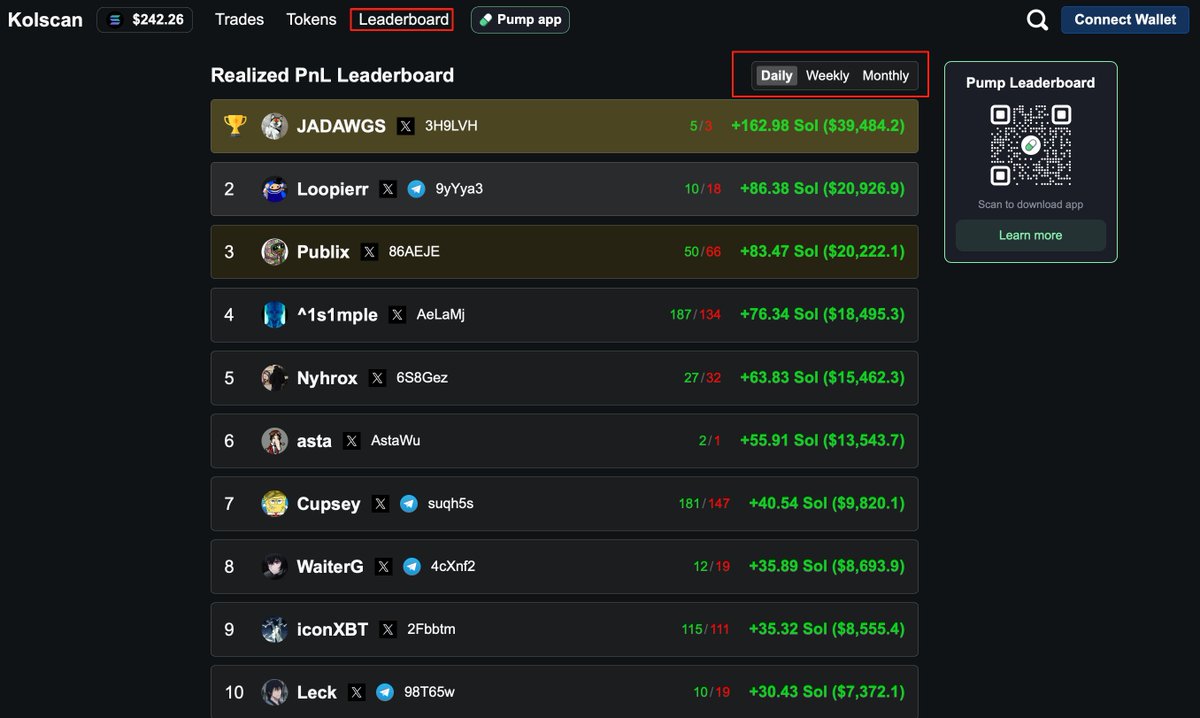The image size is (1200, 718).
Task: Click the X icon next to WaiterG
Action: 383,567
